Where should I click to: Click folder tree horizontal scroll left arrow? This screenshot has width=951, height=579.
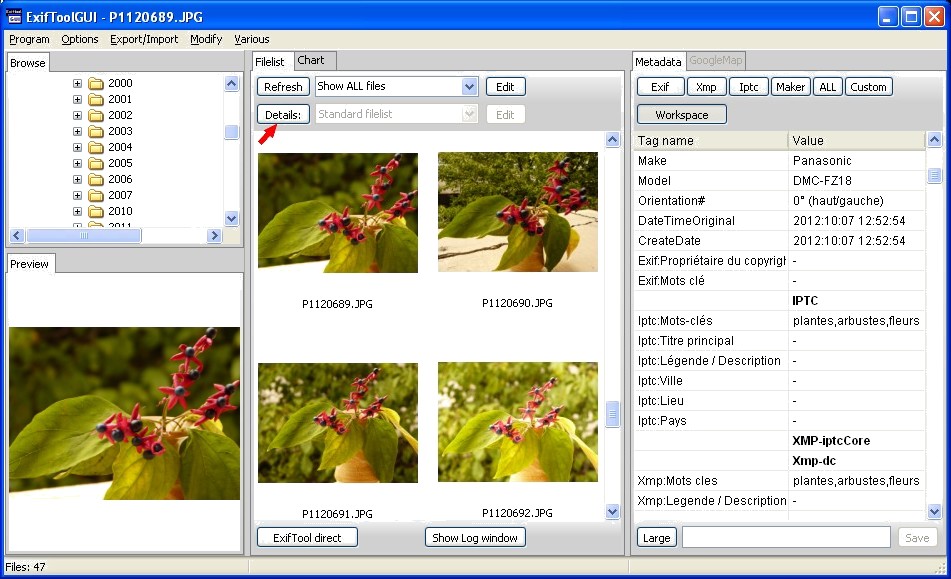[17, 235]
